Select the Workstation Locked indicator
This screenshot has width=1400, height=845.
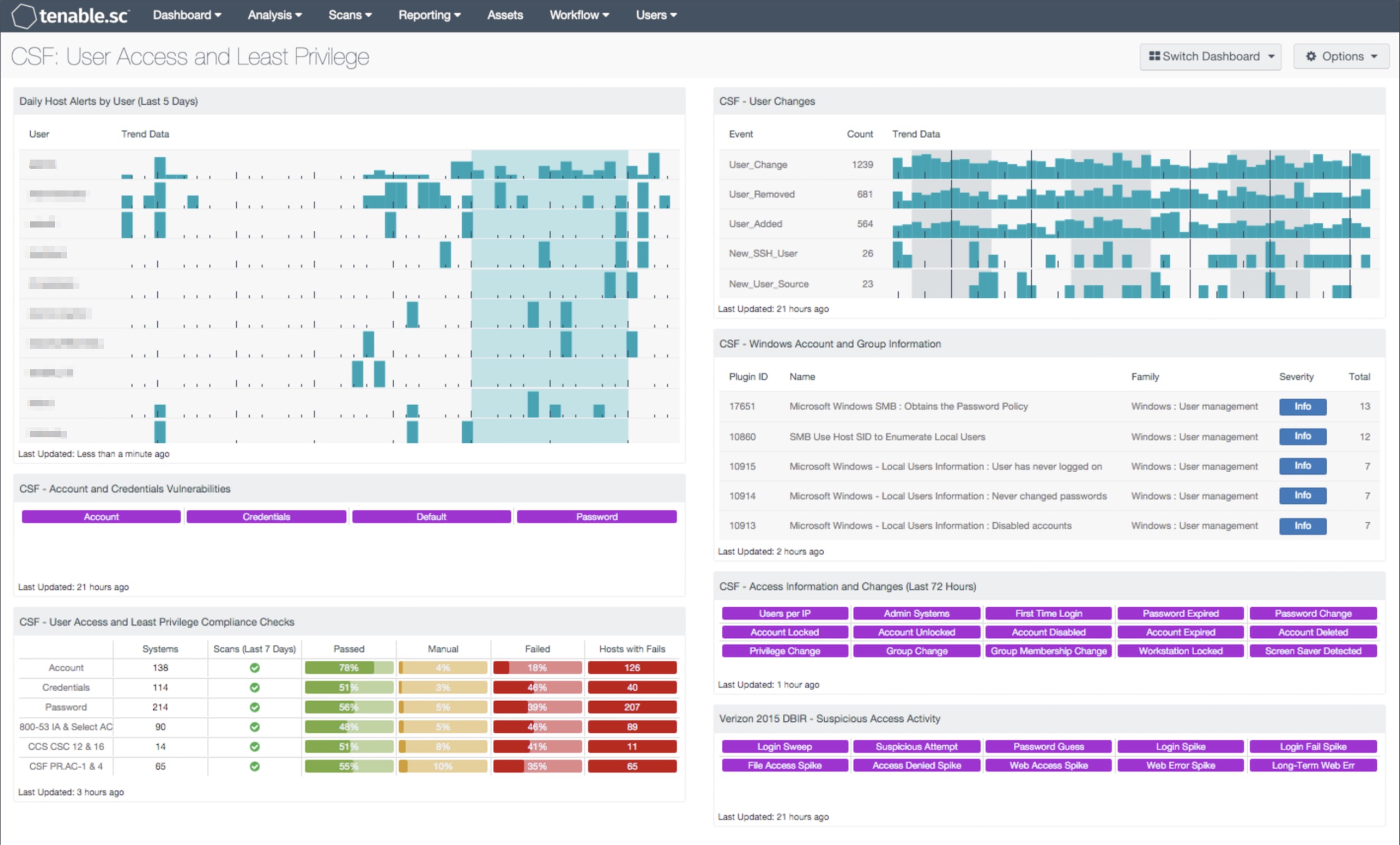pos(1181,651)
